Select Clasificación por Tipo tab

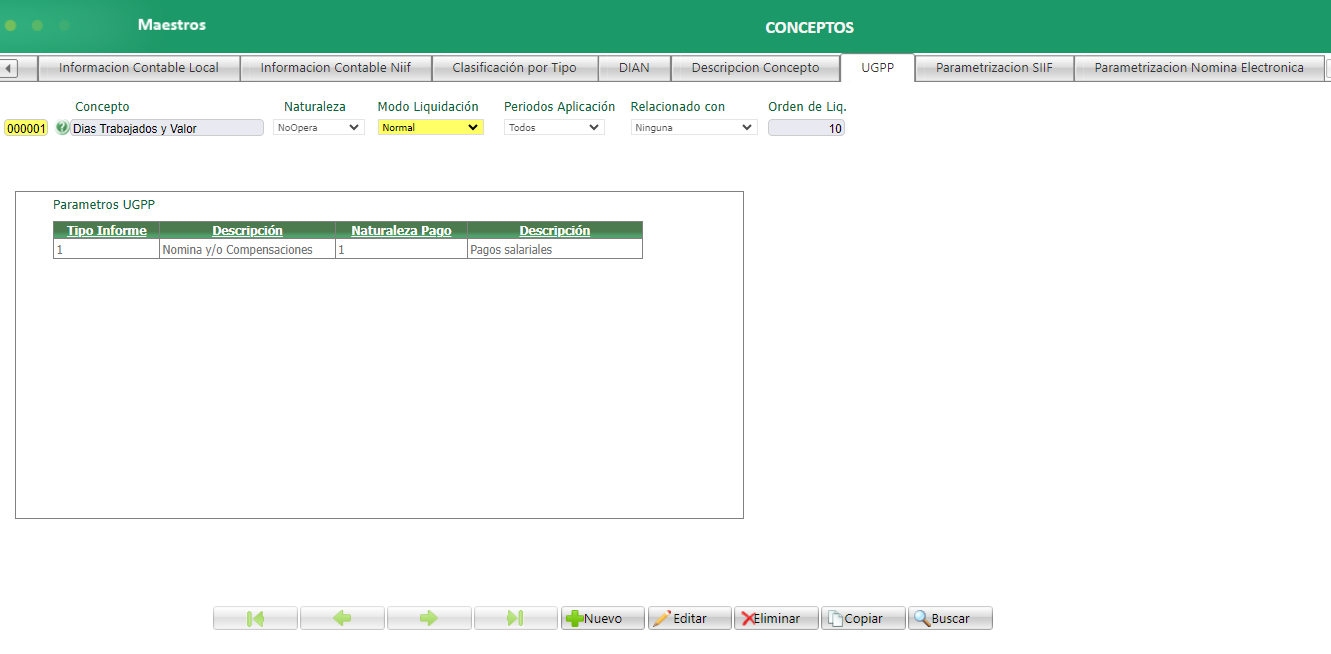[515, 68]
